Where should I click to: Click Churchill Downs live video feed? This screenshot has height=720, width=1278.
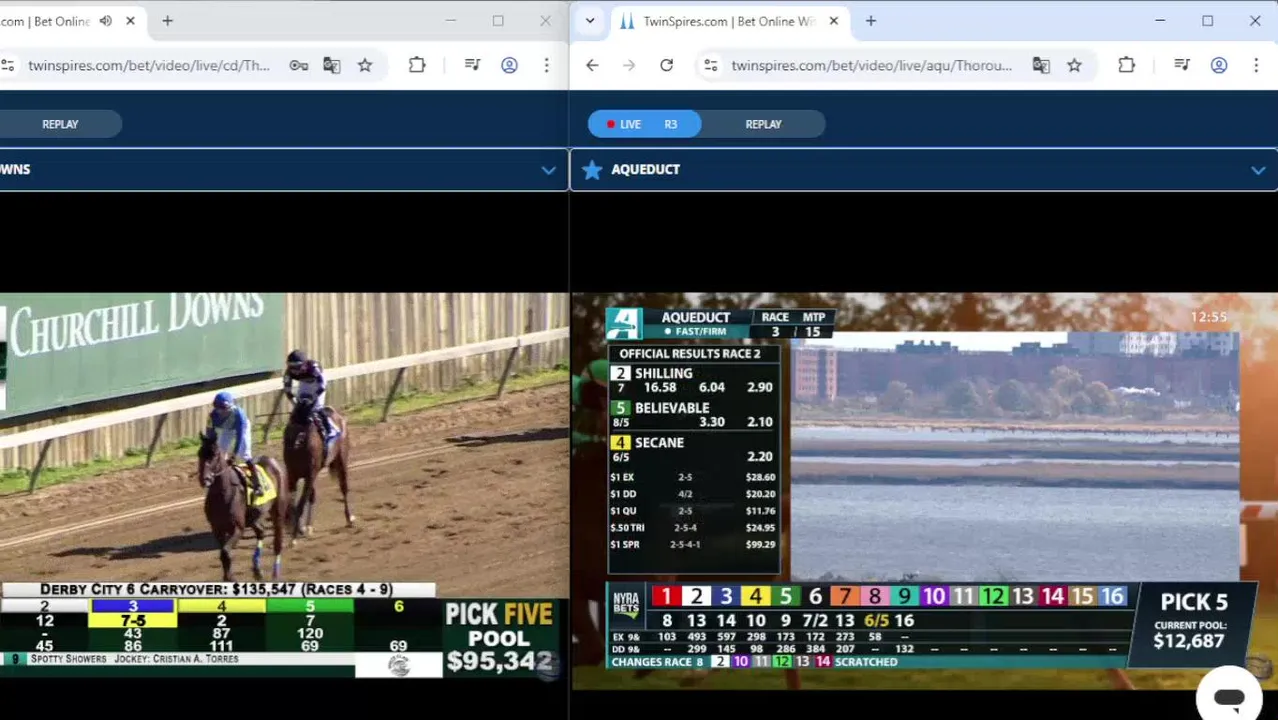(x=284, y=485)
